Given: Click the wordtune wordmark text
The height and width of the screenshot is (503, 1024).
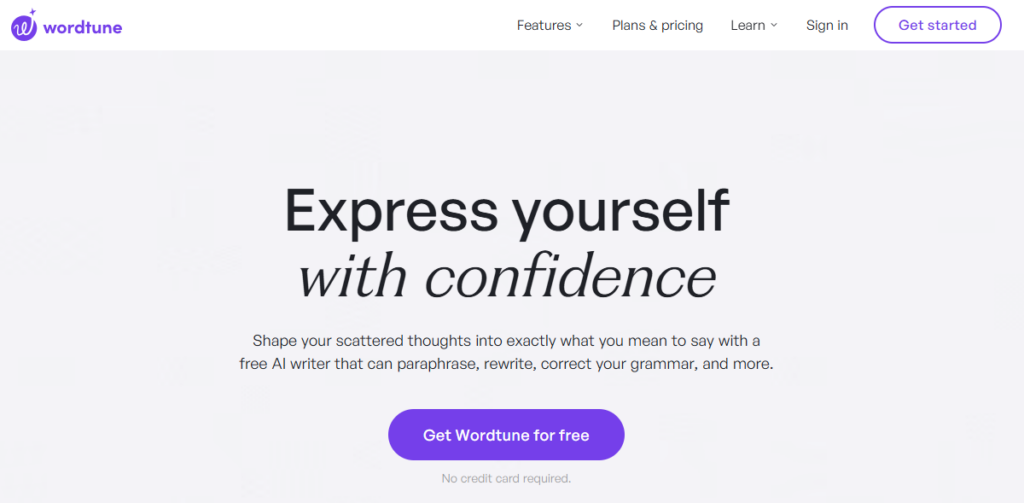Looking at the screenshot, I should coord(82,27).
